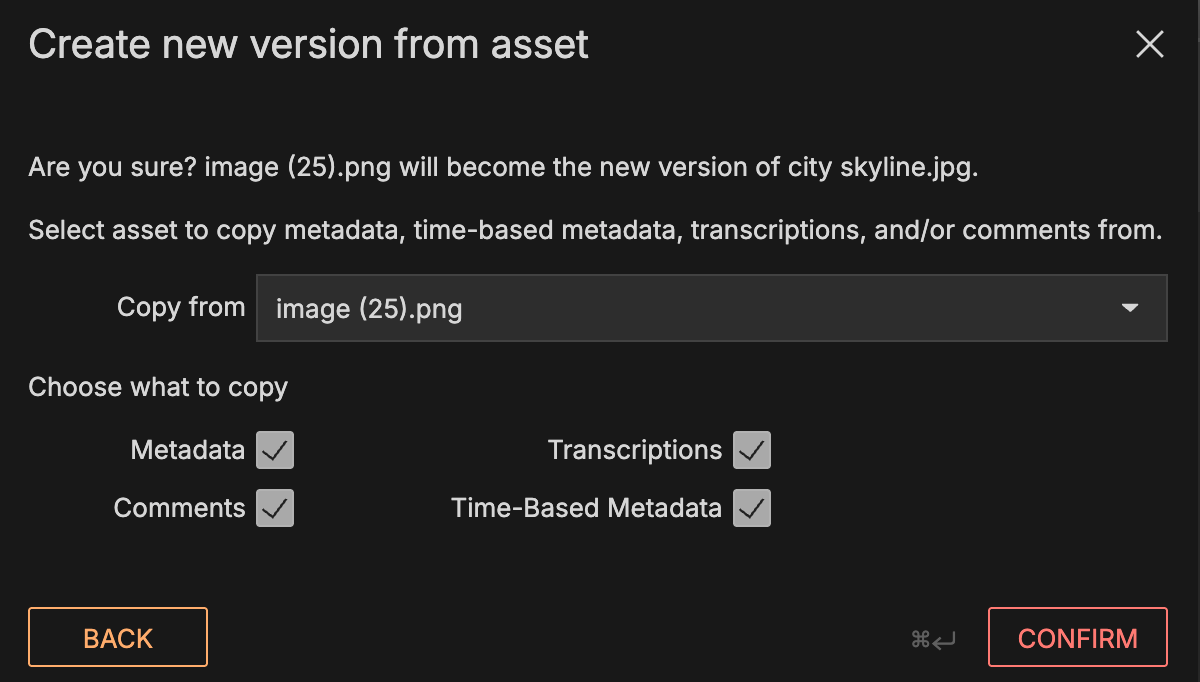Toggle the Transcriptions checkbox

coord(752,451)
